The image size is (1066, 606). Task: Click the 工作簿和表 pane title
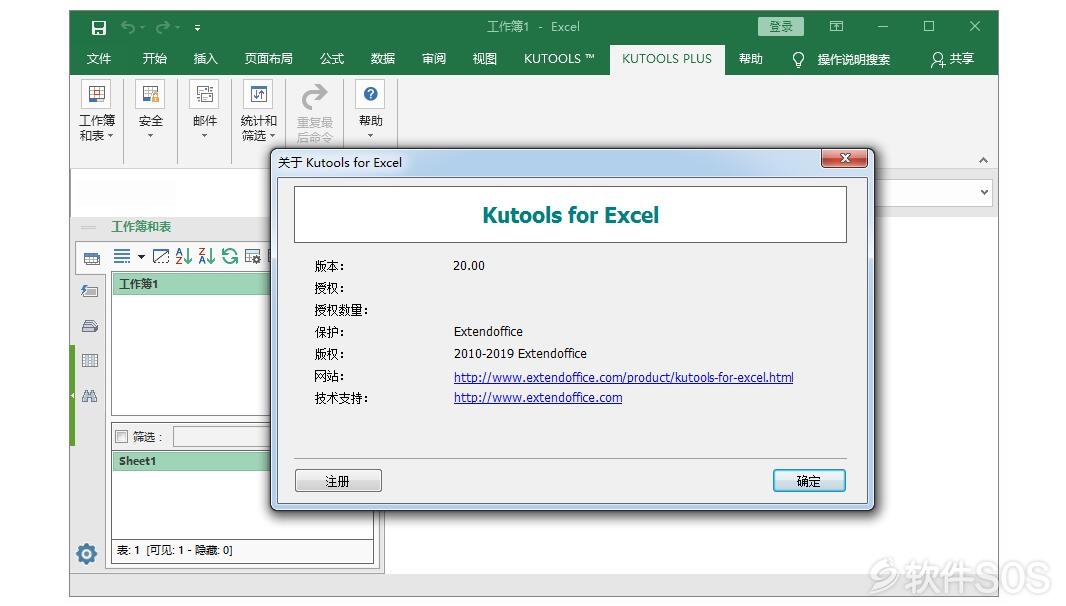point(141,226)
